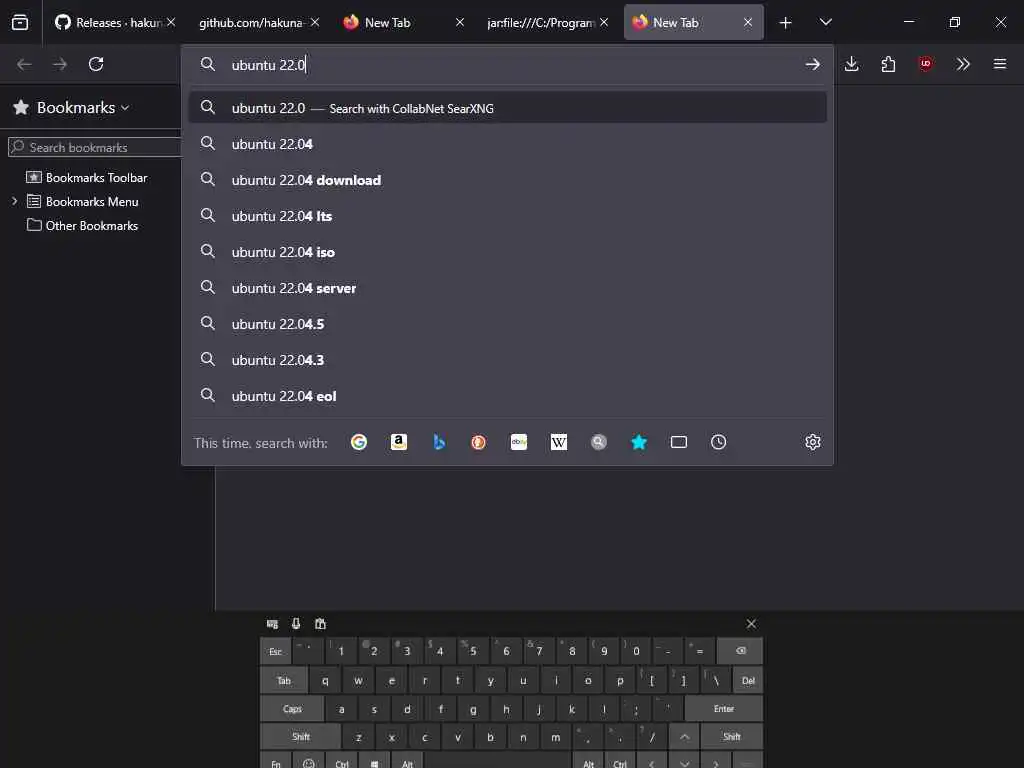The image size is (1024, 768).
Task: Search in history via clock icon
Action: click(x=718, y=442)
